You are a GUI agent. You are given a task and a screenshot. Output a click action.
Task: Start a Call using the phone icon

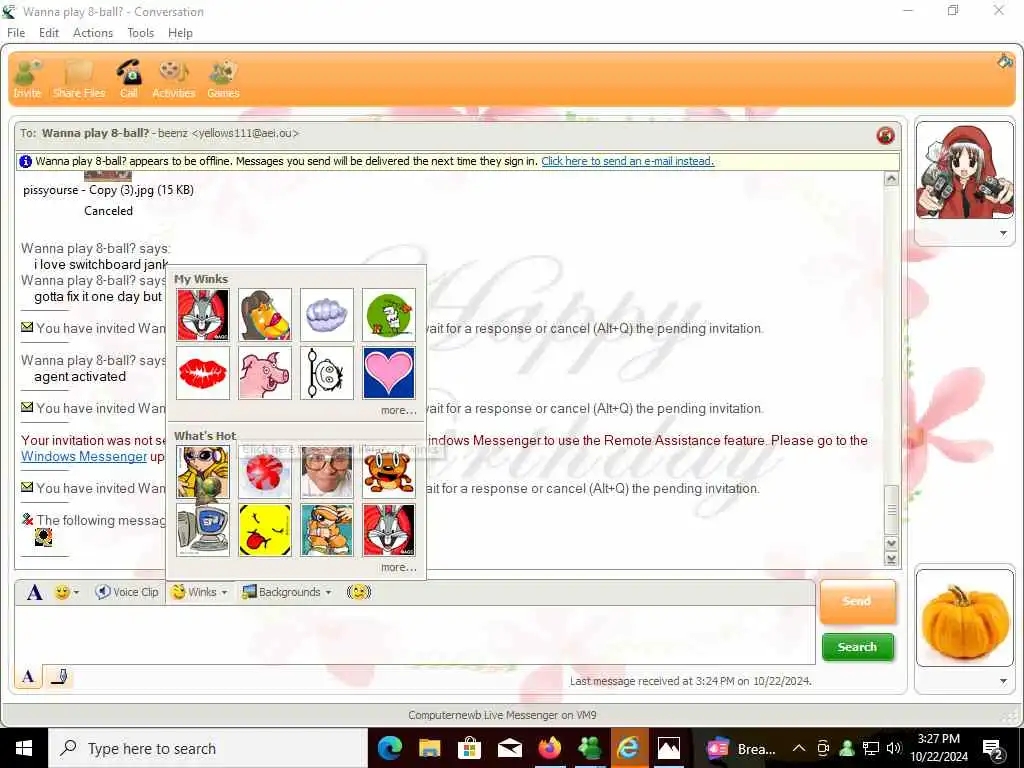[129, 79]
